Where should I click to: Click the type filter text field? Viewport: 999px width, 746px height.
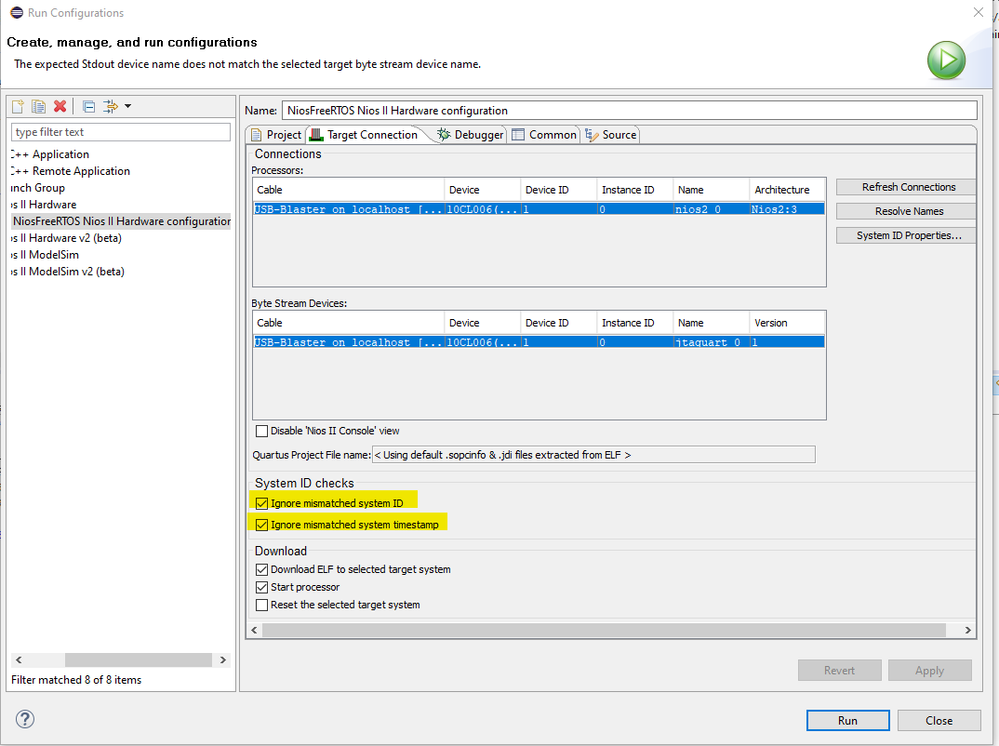[x=120, y=132]
